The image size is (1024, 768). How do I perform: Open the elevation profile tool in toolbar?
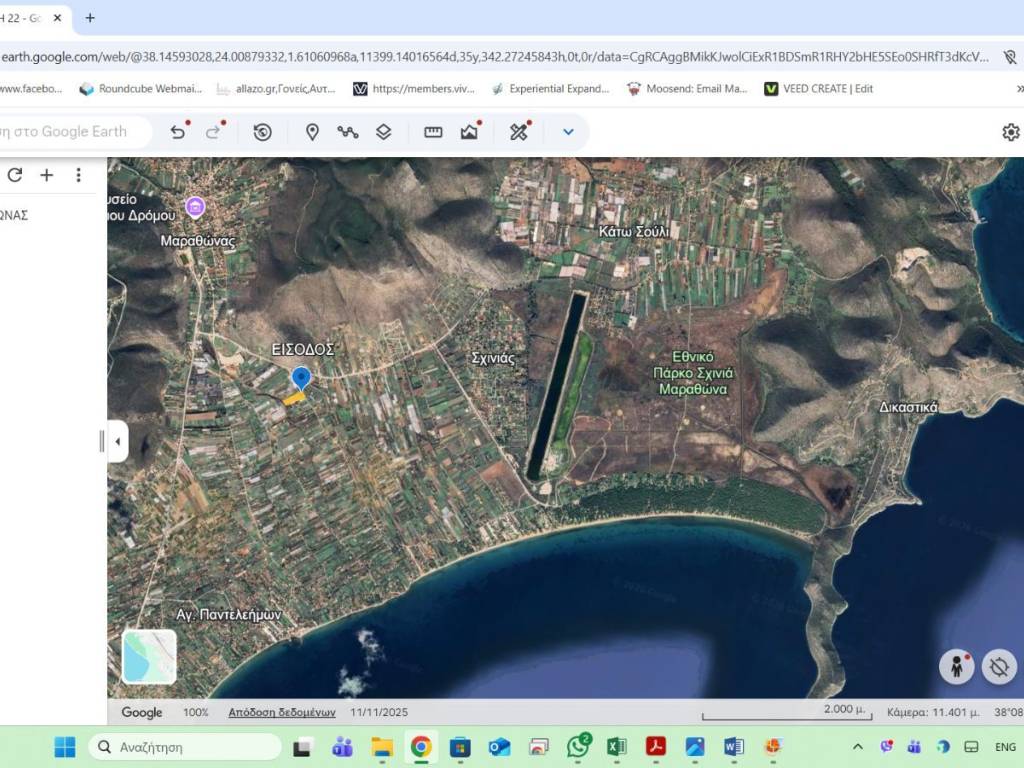[469, 132]
